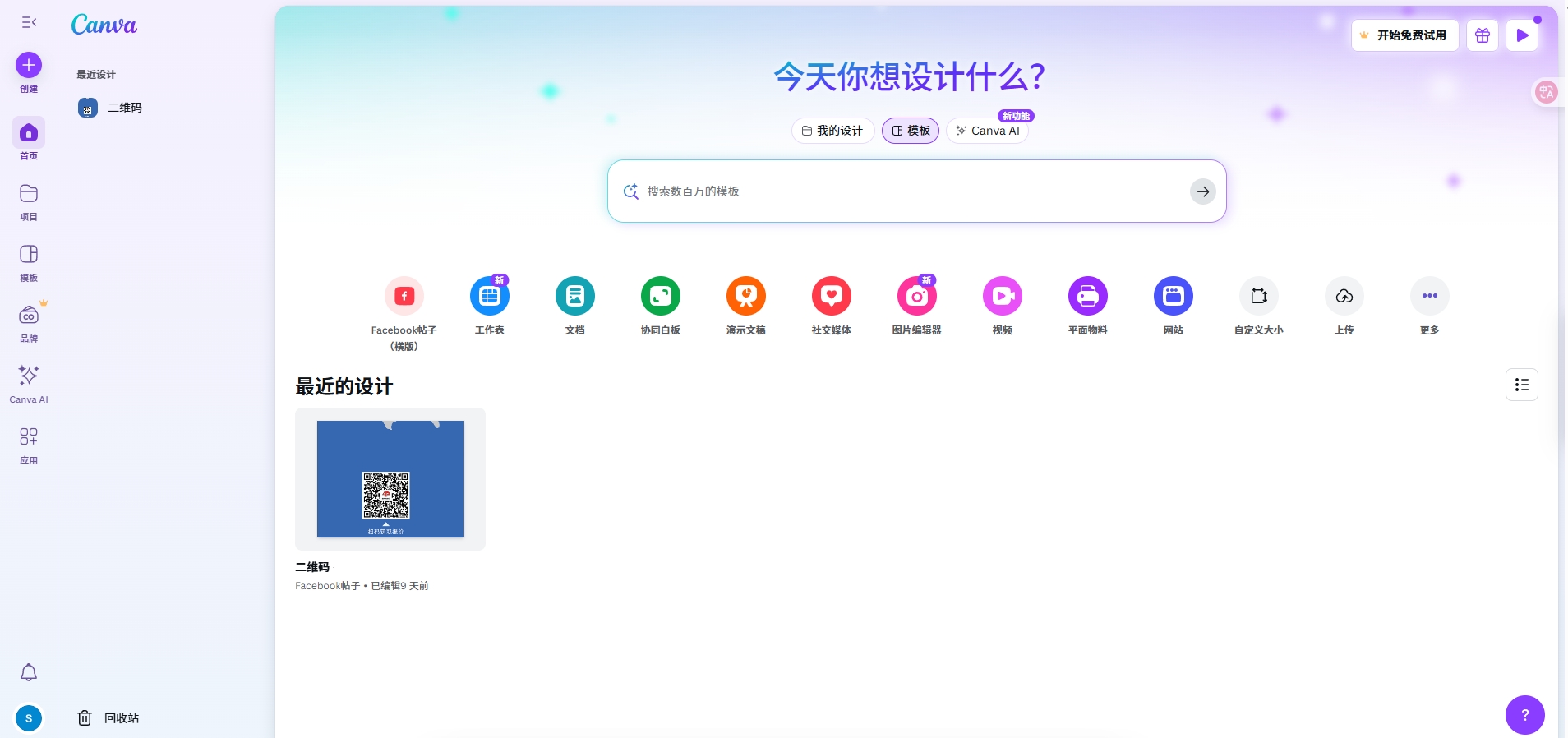Viewport: 1568px width, 738px height.
Task: Click the Facebook帖子 • 已编辑9 天前 caption
Action: (x=362, y=586)
